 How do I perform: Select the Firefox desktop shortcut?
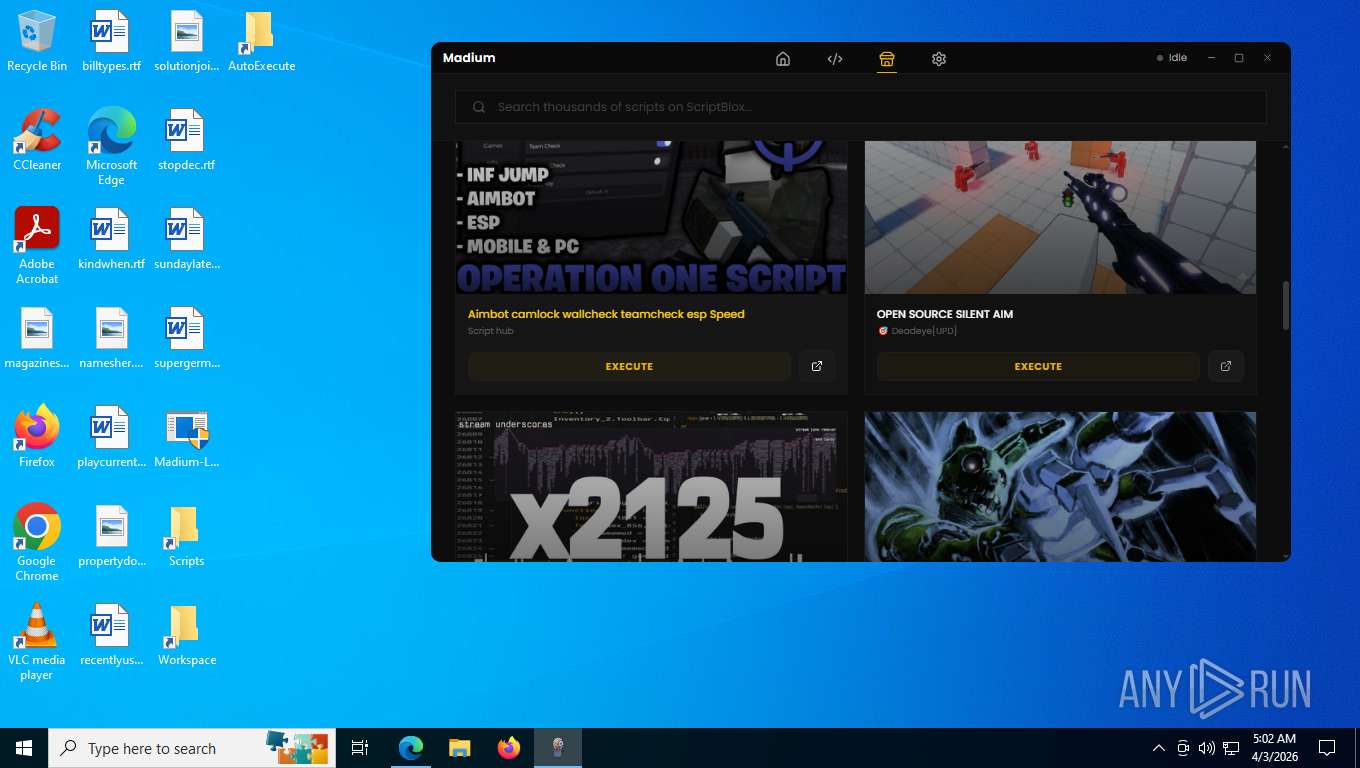click(37, 437)
